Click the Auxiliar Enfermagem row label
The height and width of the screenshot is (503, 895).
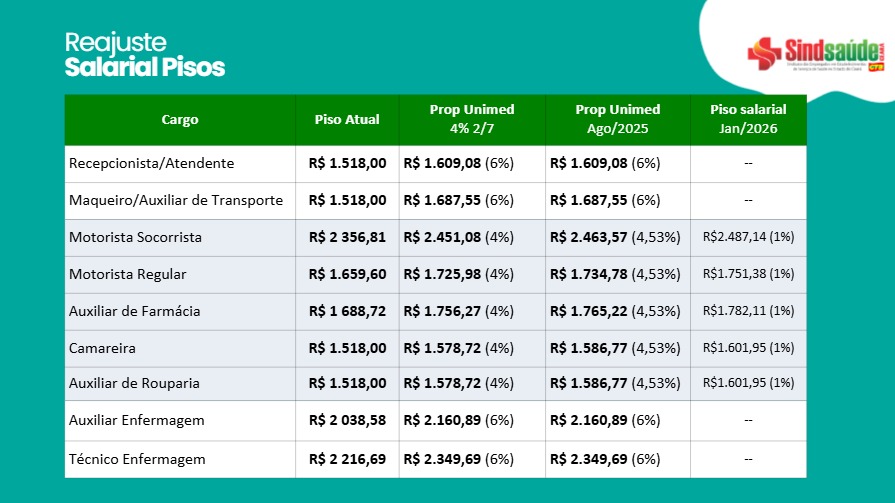click(x=136, y=421)
